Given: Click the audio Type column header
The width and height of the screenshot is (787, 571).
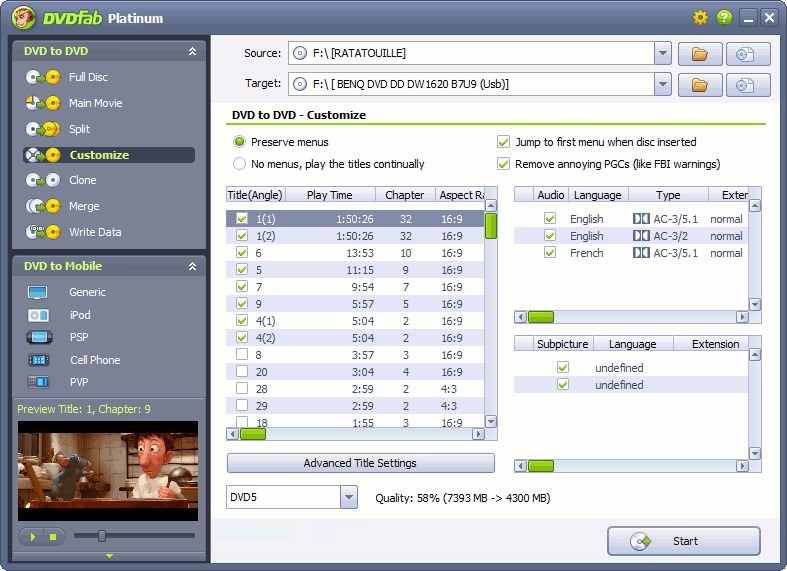Looking at the screenshot, I should (x=668, y=195).
